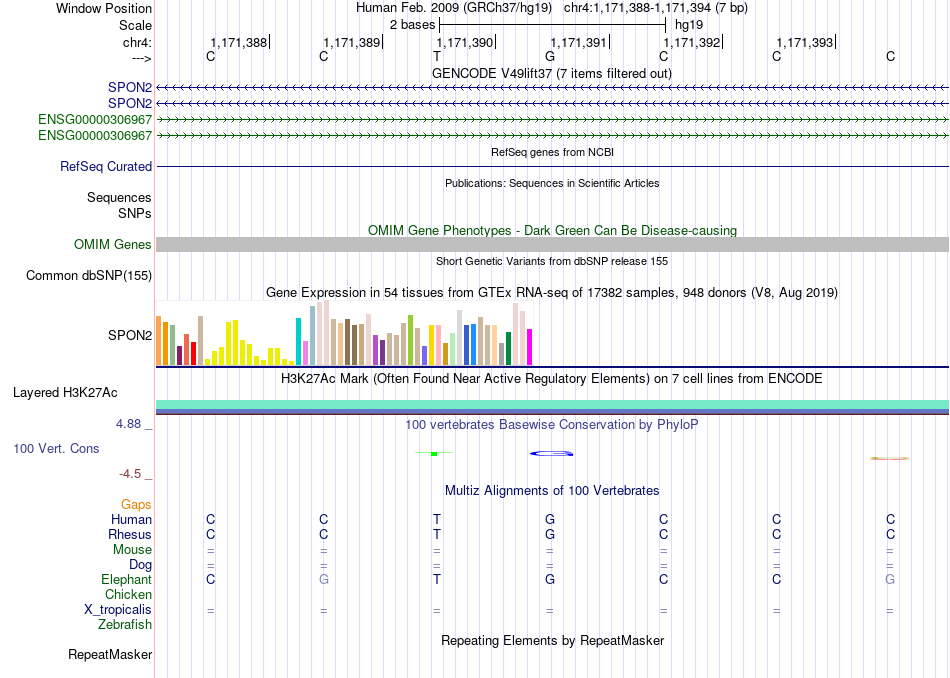Click the GENCODE V49lift37 track title
The height and width of the screenshot is (678, 950).
click(x=552, y=74)
